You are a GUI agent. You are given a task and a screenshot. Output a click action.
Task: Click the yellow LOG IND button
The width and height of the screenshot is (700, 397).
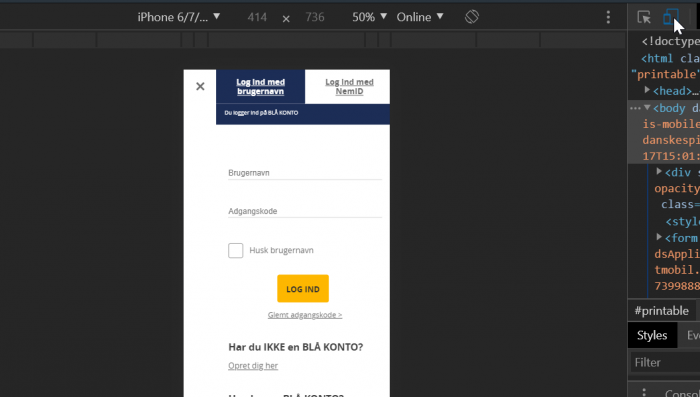tap(303, 288)
